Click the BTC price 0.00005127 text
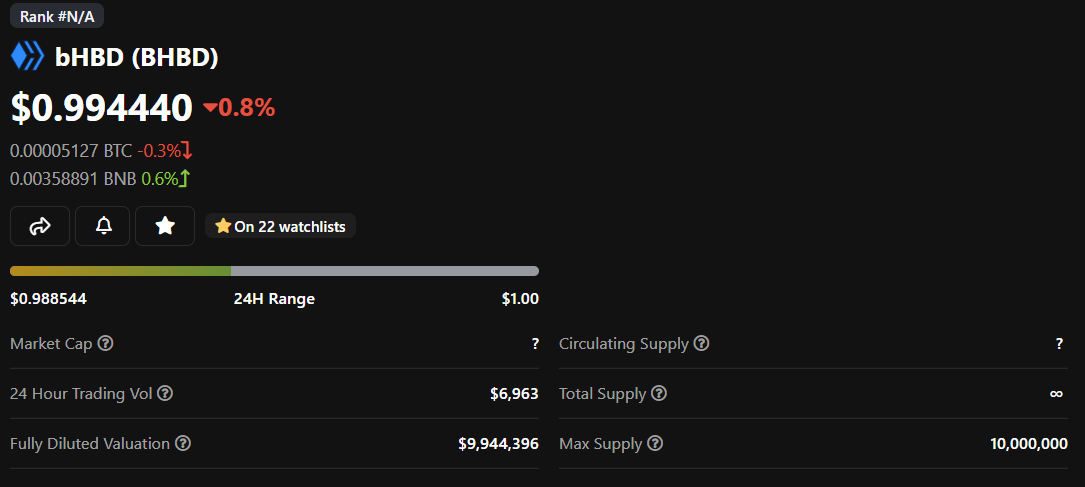This screenshot has height=487, width=1085. (70, 151)
